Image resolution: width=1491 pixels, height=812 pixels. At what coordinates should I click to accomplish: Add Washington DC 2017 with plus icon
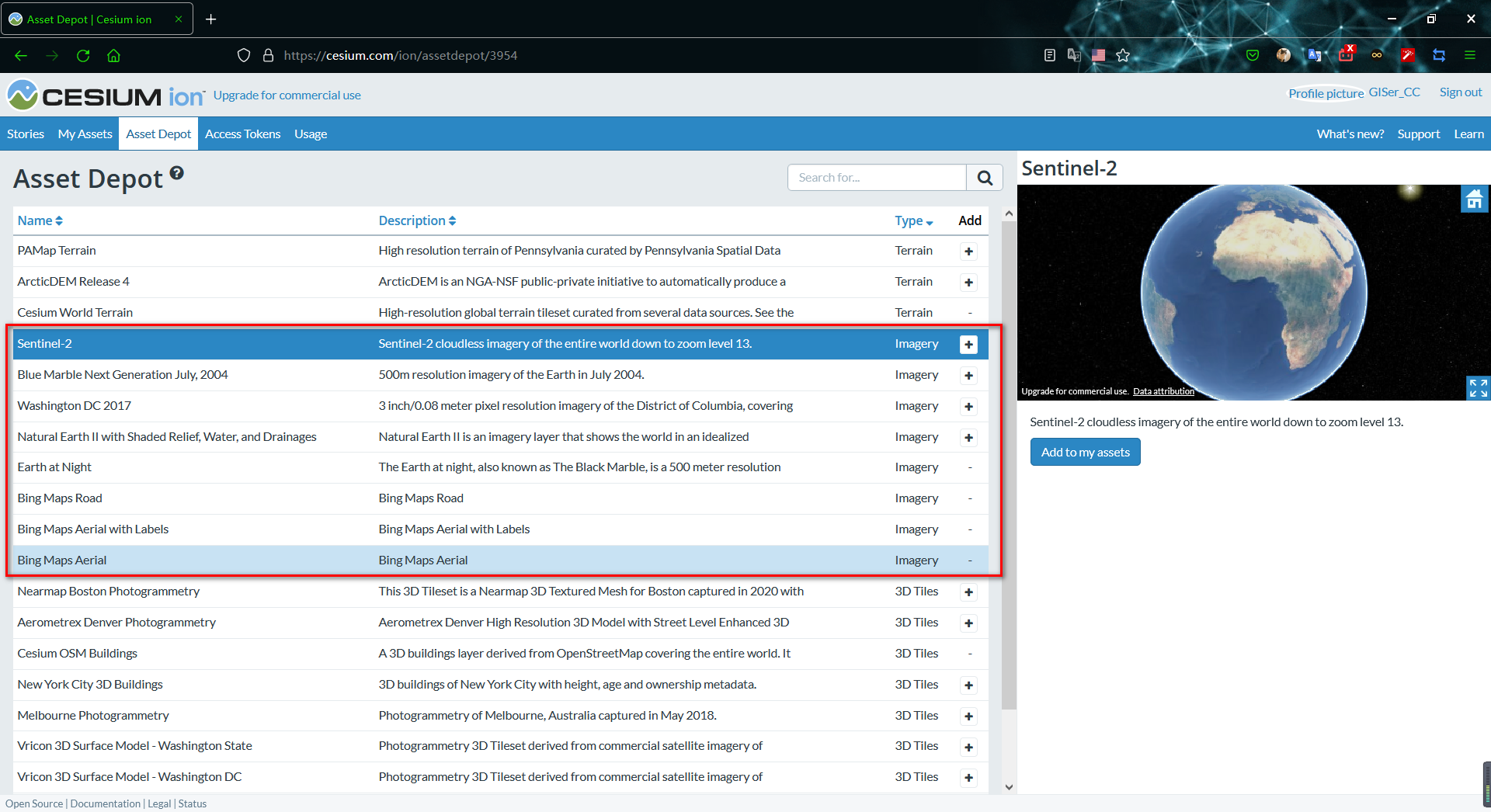pyautogui.click(x=968, y=407)
